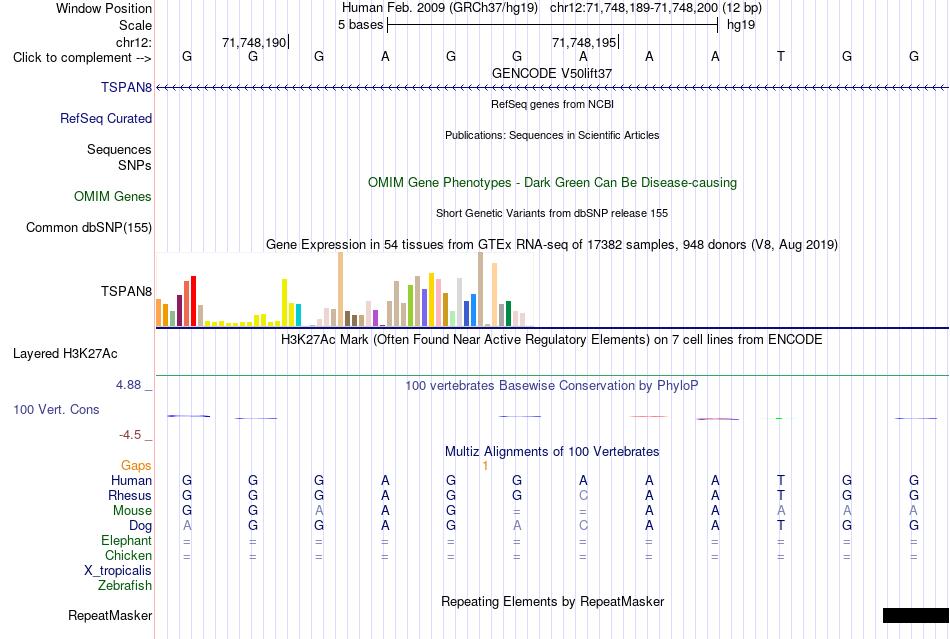The height and width of the screenshot is (639, 950).
Task: Click the light C base in Rhesus row
Action: point(583,495)
